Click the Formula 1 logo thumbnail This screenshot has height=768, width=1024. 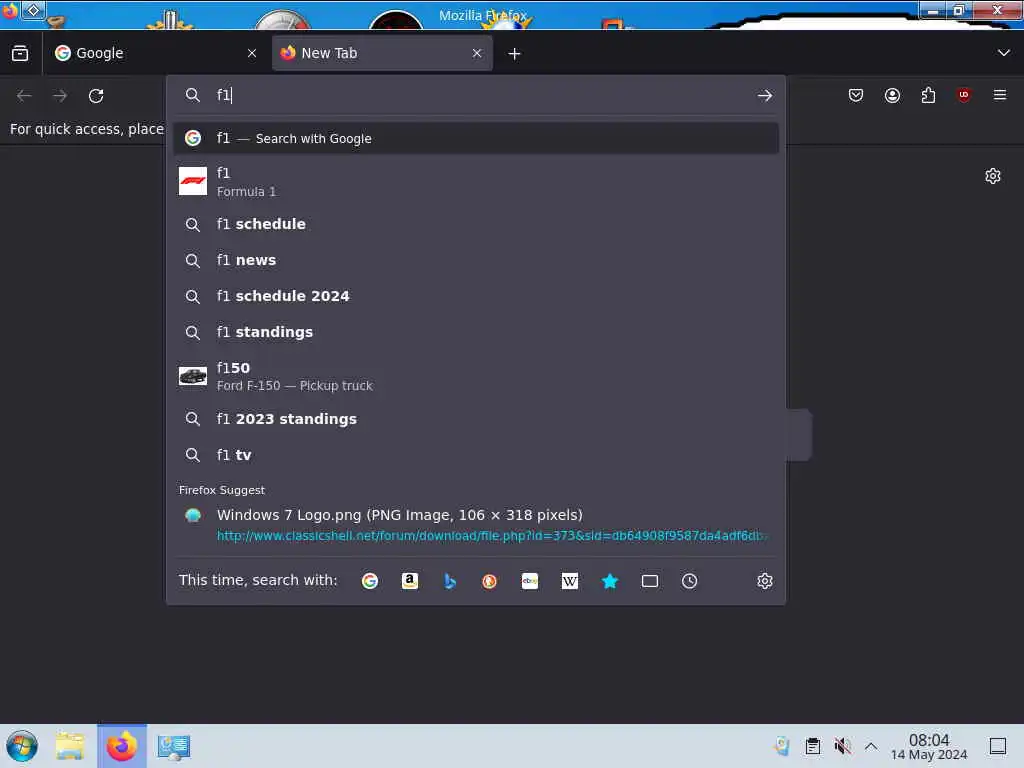click(193, 181)
